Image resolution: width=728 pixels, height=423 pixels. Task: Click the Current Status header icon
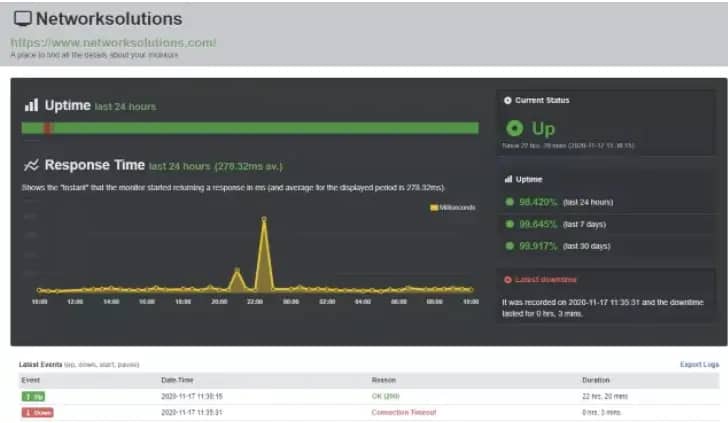[507, 100]
